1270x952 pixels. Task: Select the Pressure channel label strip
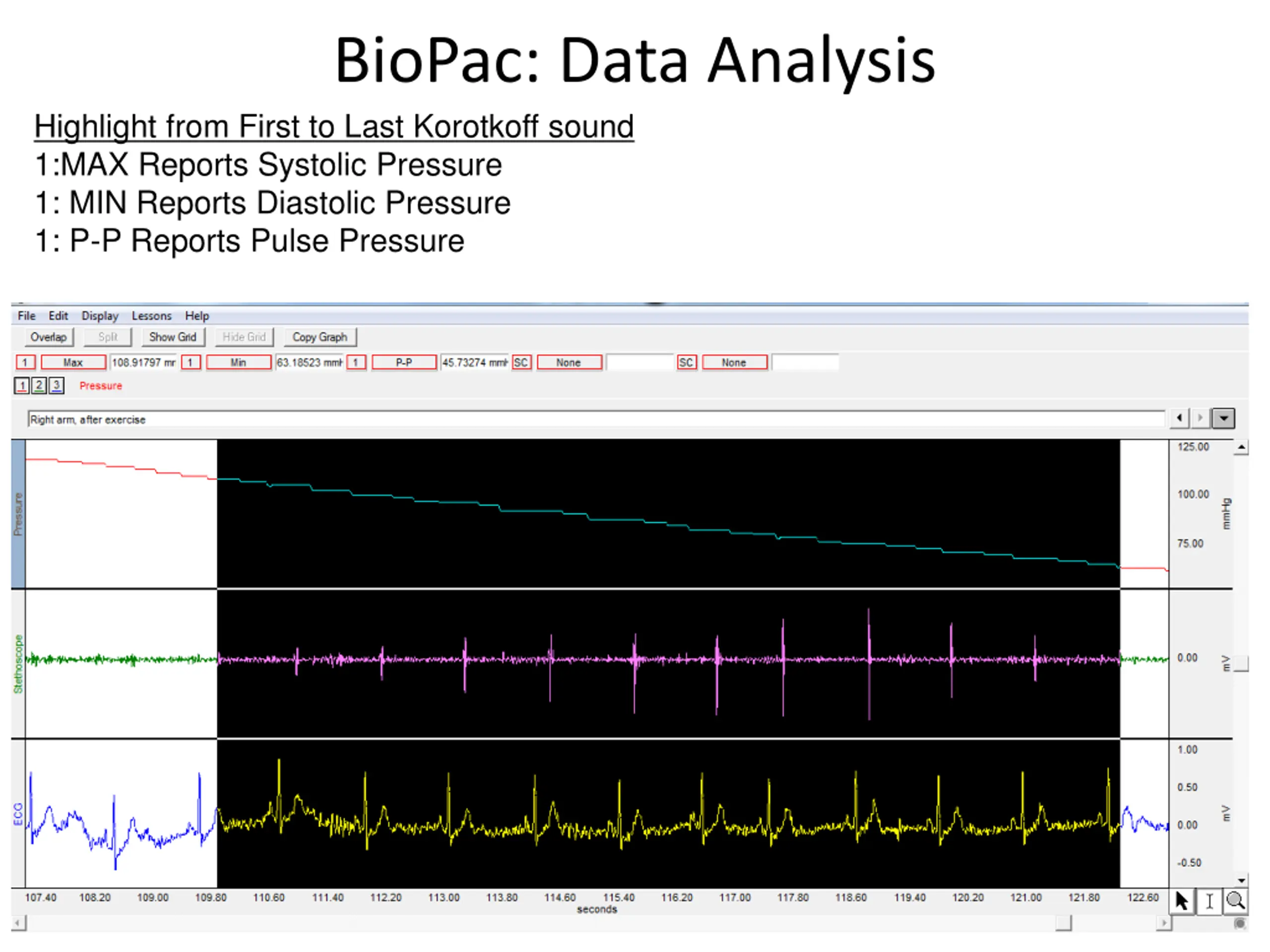point(18,514)
